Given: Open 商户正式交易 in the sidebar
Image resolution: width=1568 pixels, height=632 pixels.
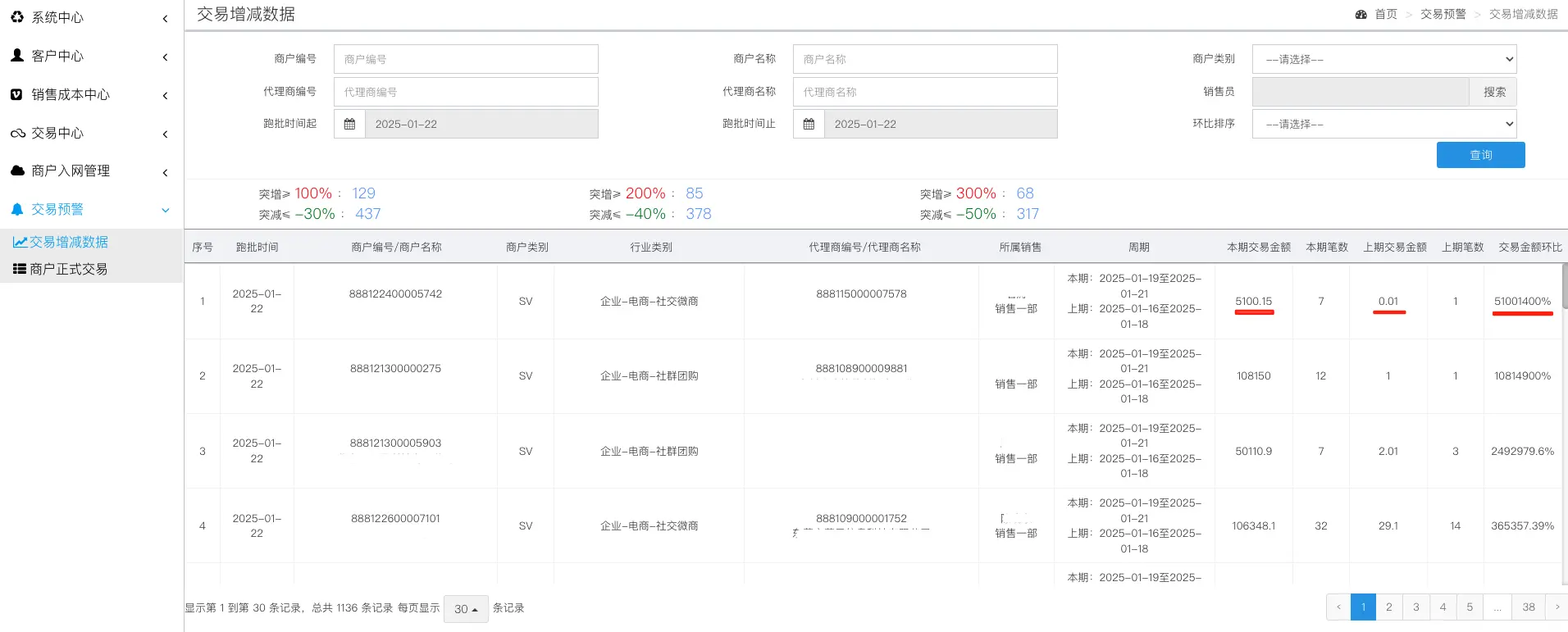Looking at the screenshot, I should pyautogui.click(x=68, y=269).
